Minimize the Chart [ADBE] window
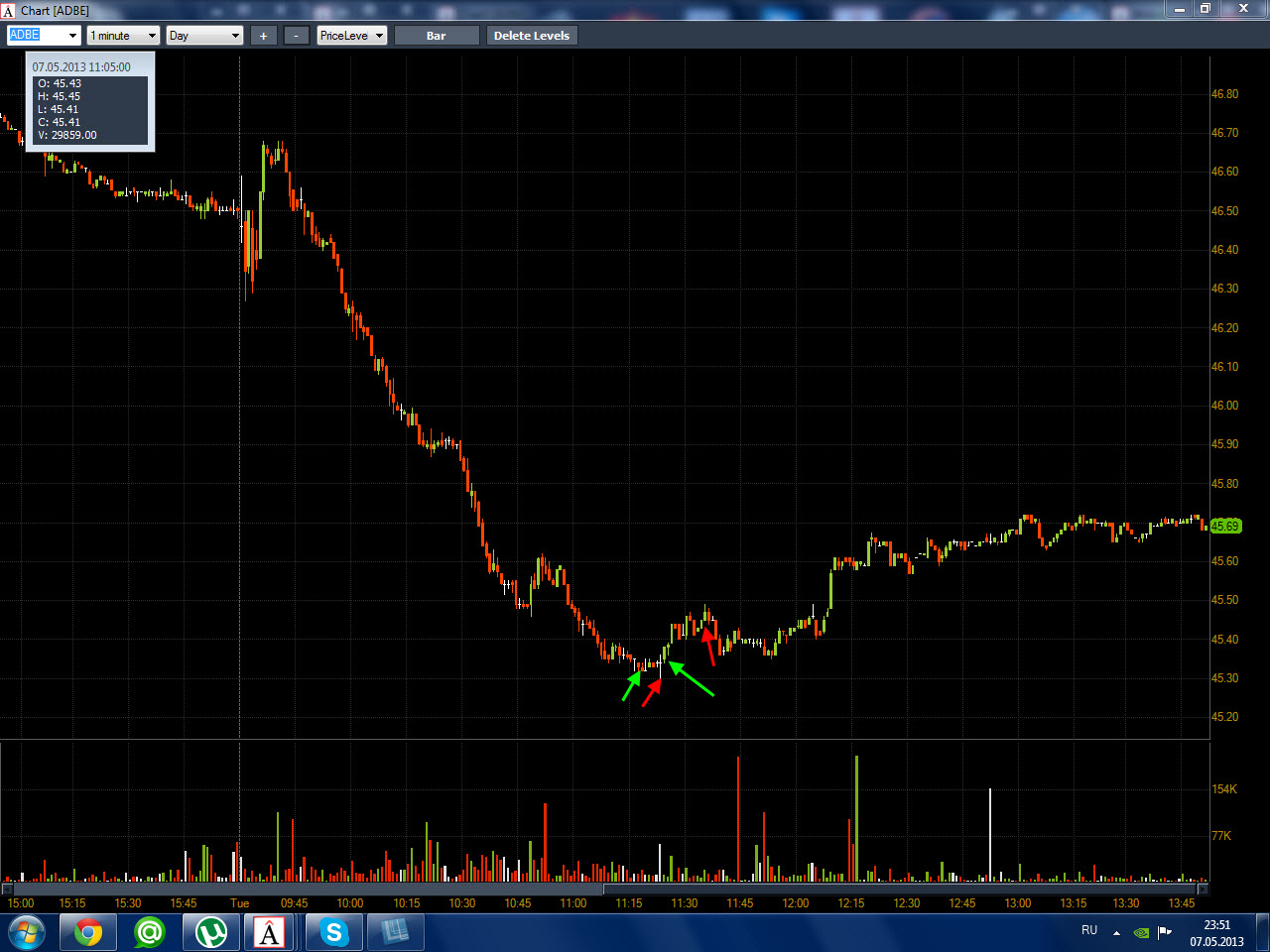This screenshot has width=1270, height=952. tap(1180, 8)
